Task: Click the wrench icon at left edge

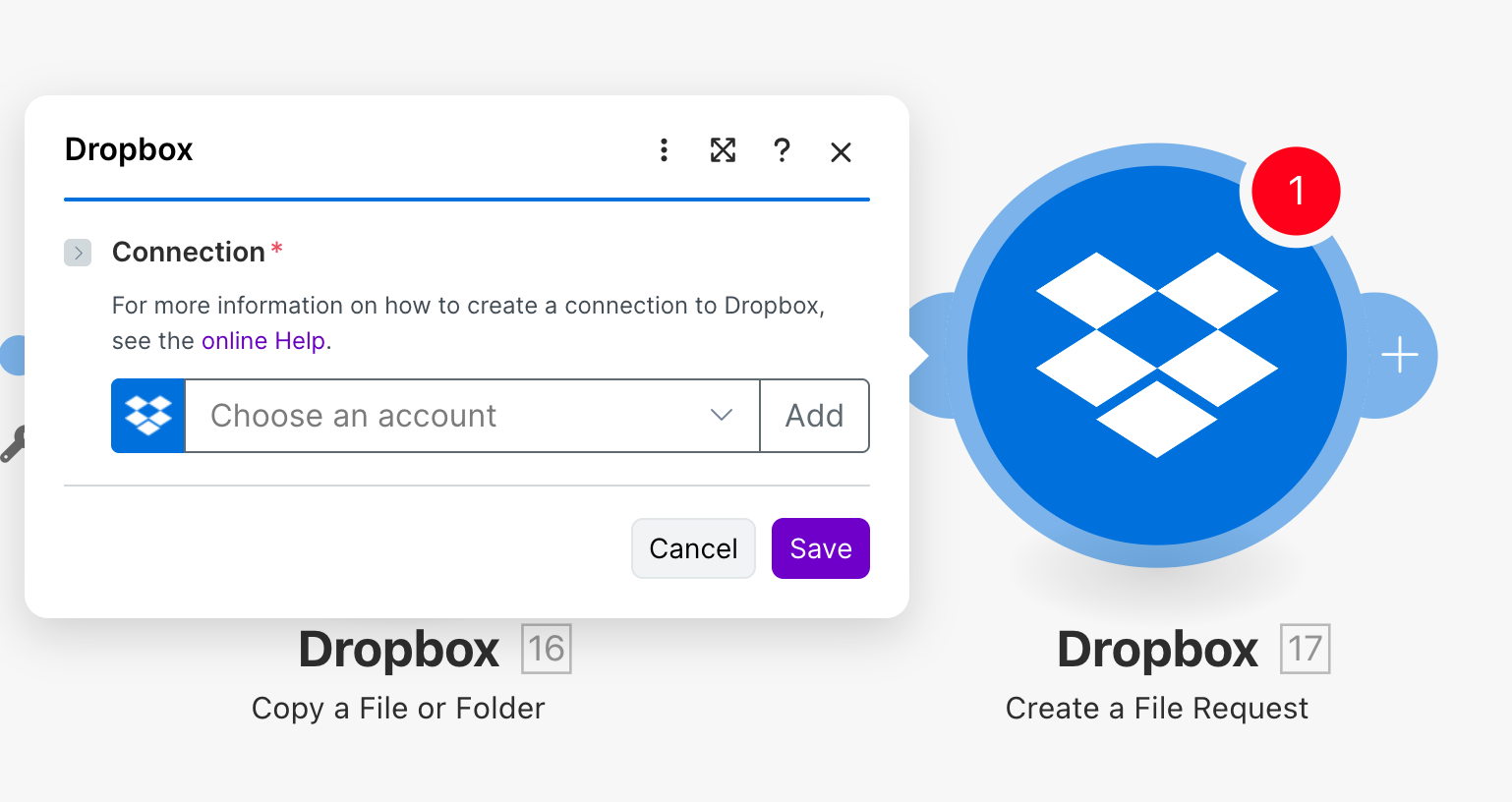Action: tap(12, 444)
